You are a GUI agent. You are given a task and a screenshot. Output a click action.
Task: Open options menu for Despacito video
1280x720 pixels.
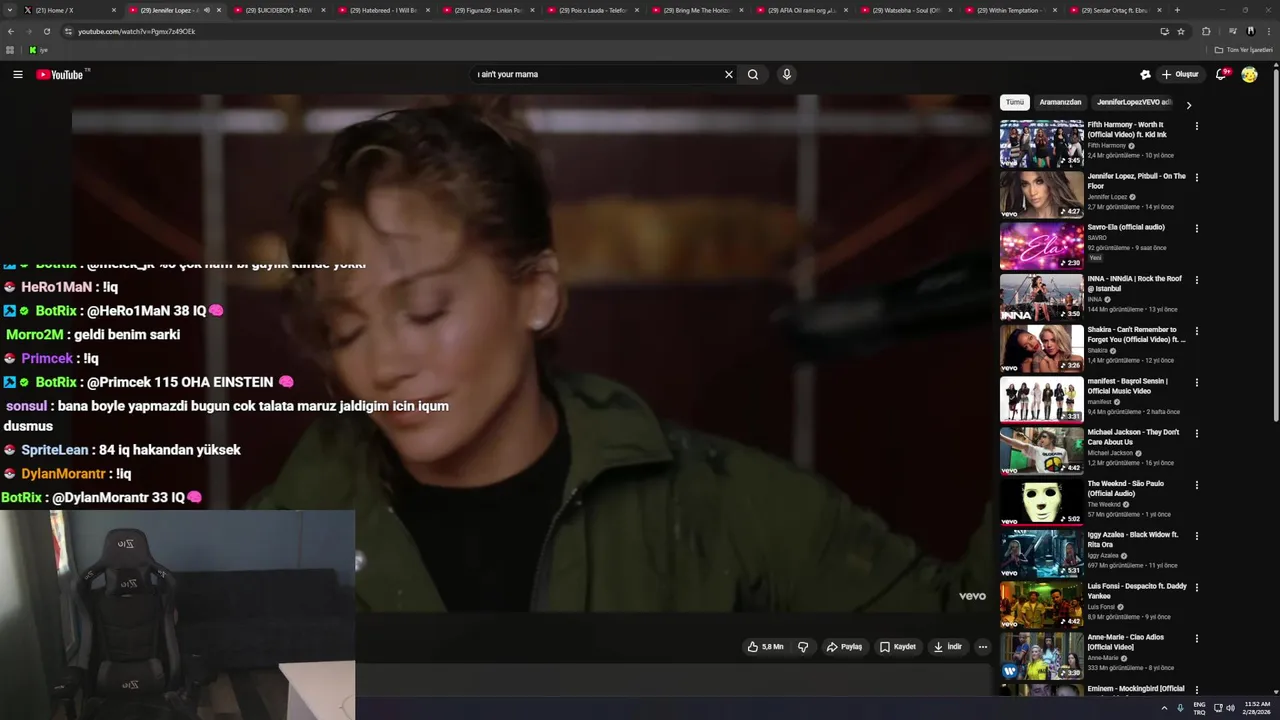pyautogui.click(x=1196, y=587)
